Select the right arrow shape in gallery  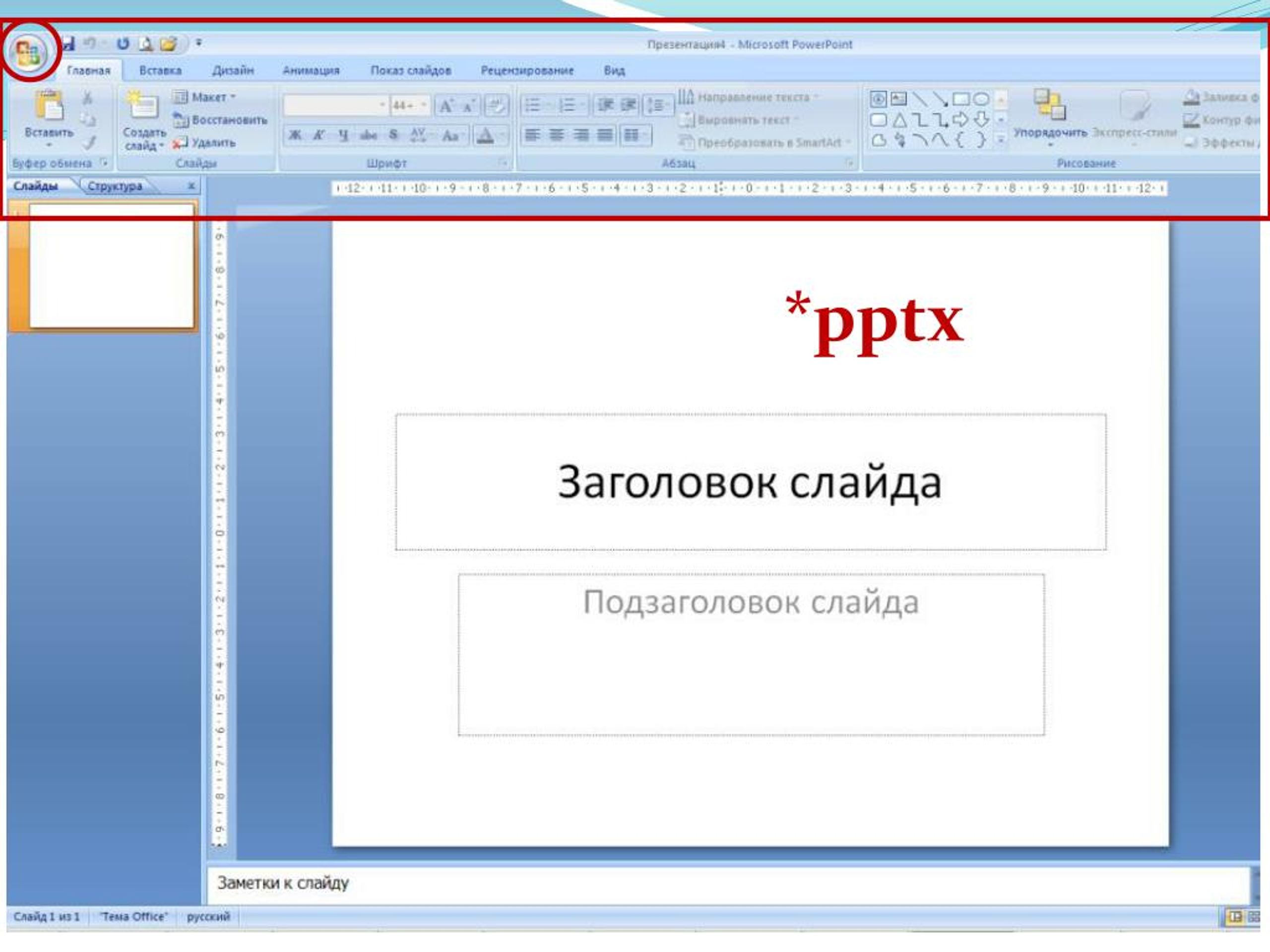tap(960, 119)
